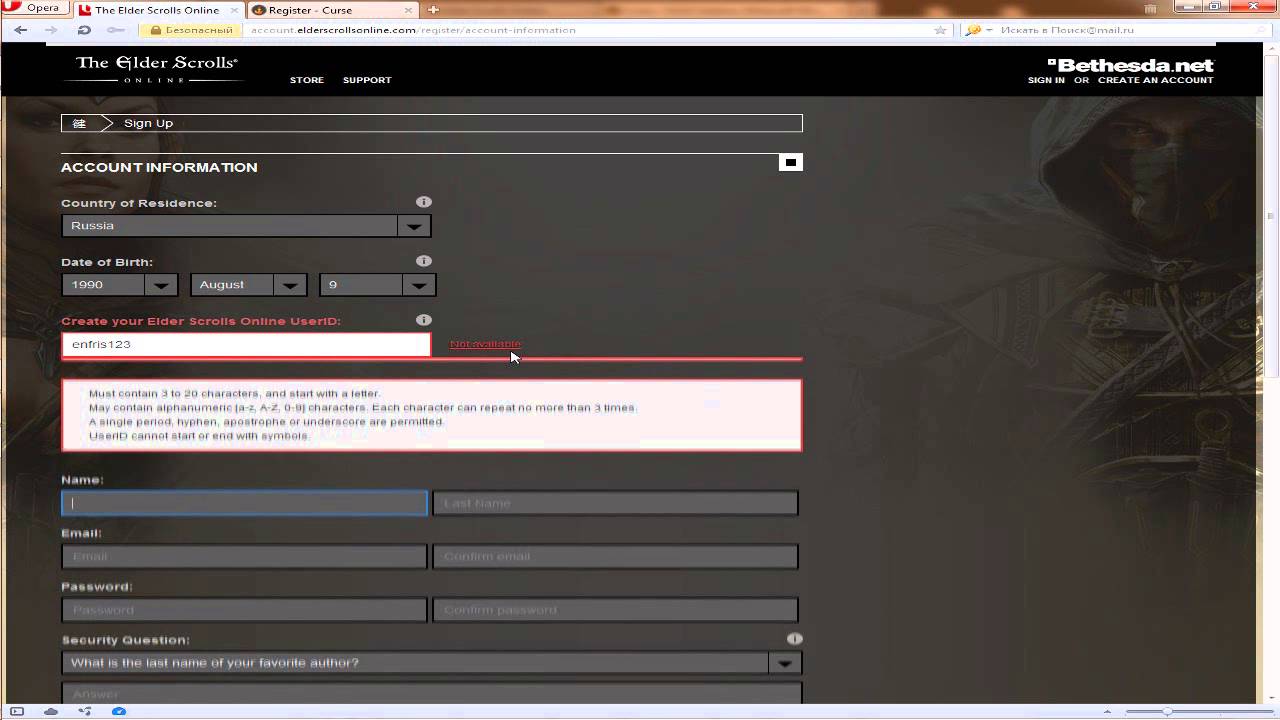
Task: Reload the page with refresh icon
Action: pos(84,30)
